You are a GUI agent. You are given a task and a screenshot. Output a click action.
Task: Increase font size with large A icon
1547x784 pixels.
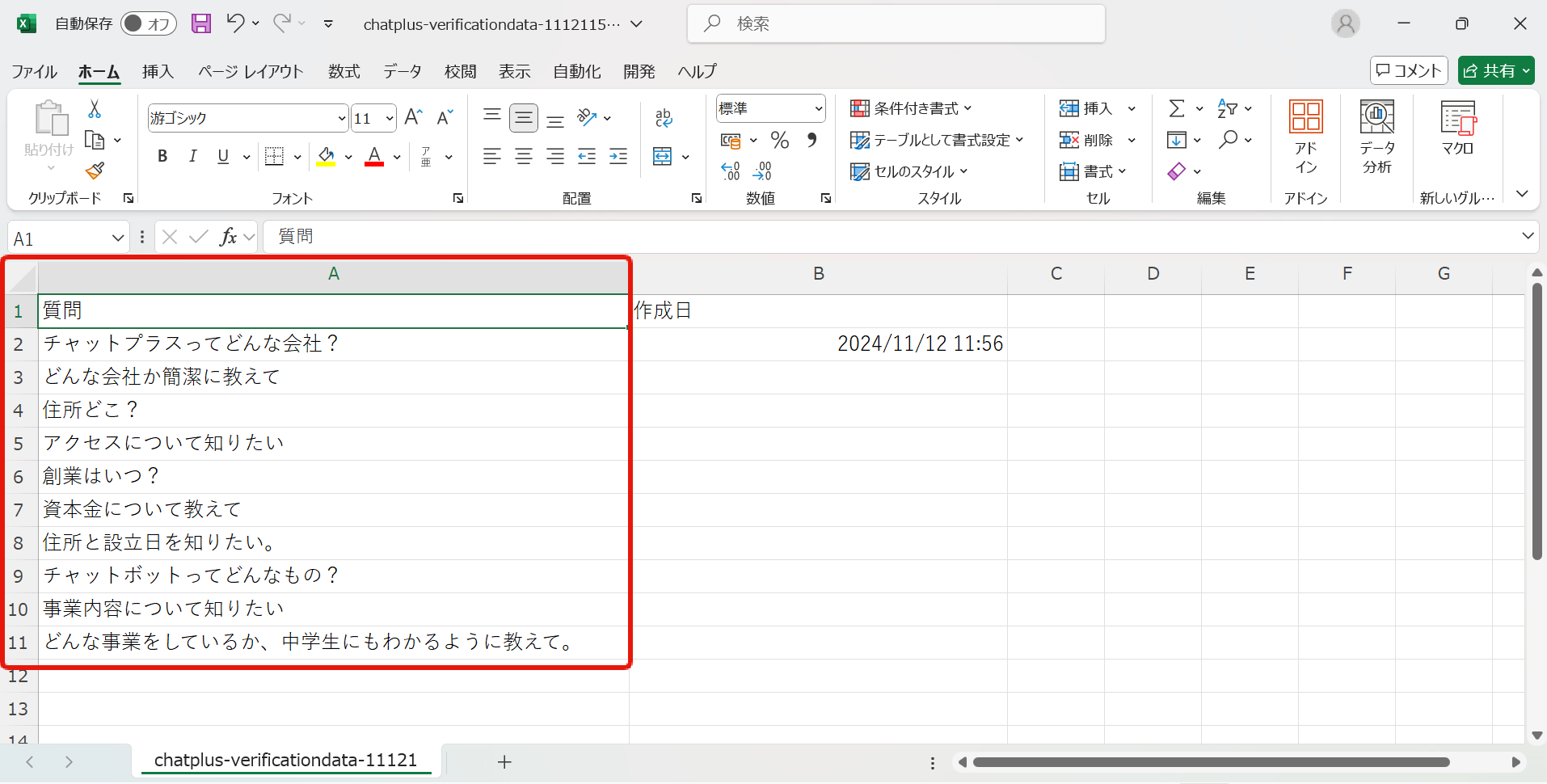(413, 118)
